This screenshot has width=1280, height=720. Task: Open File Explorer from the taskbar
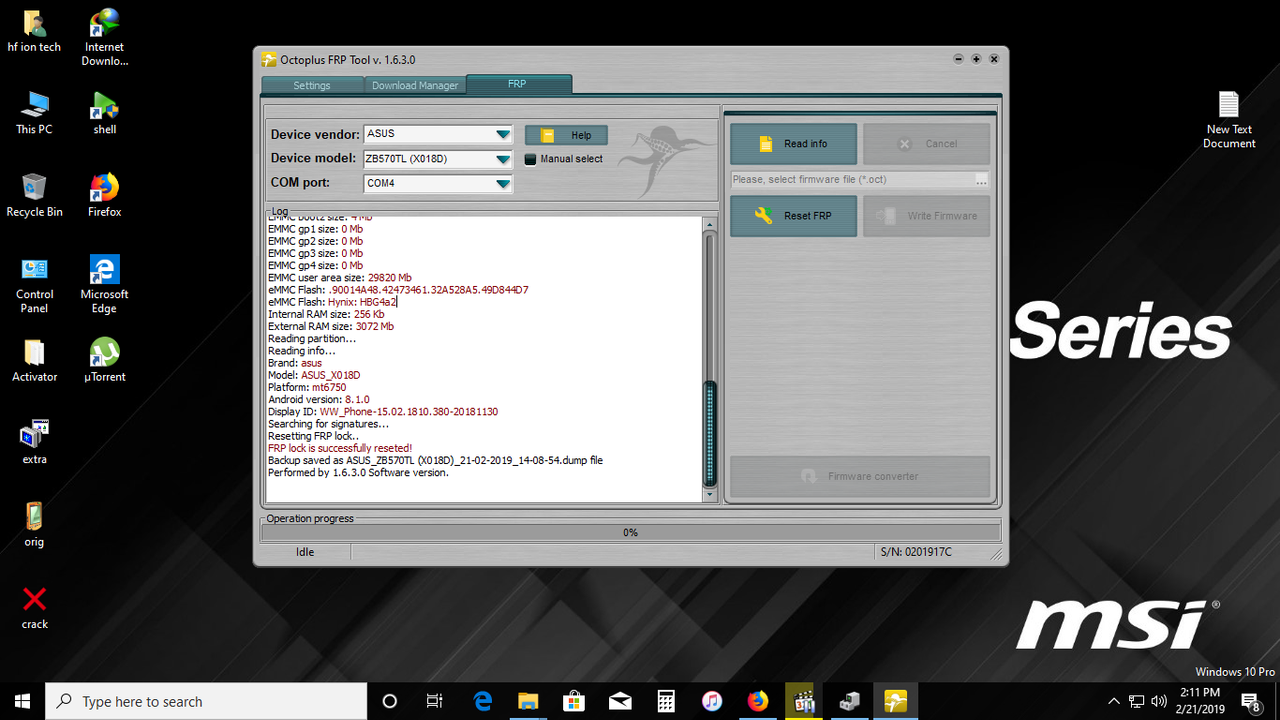point(528,701)
